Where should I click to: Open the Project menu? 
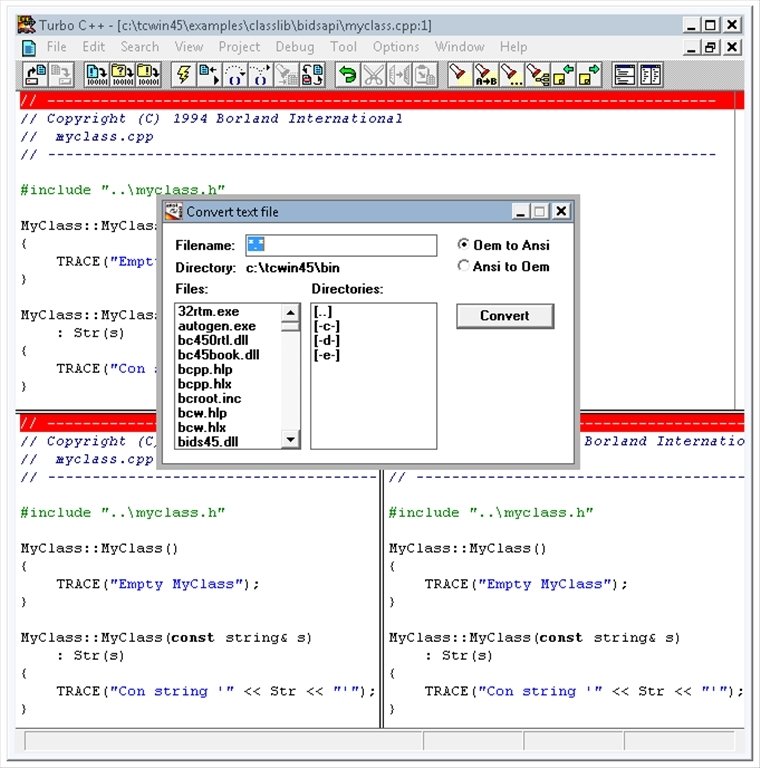tap(239, 47)
